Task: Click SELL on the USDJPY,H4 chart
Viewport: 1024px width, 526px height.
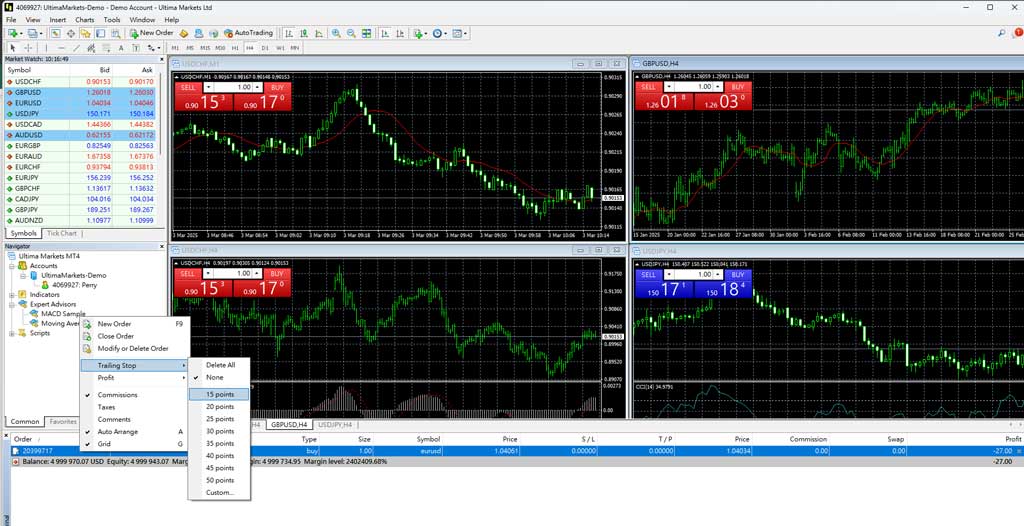Action: [648, 274]
